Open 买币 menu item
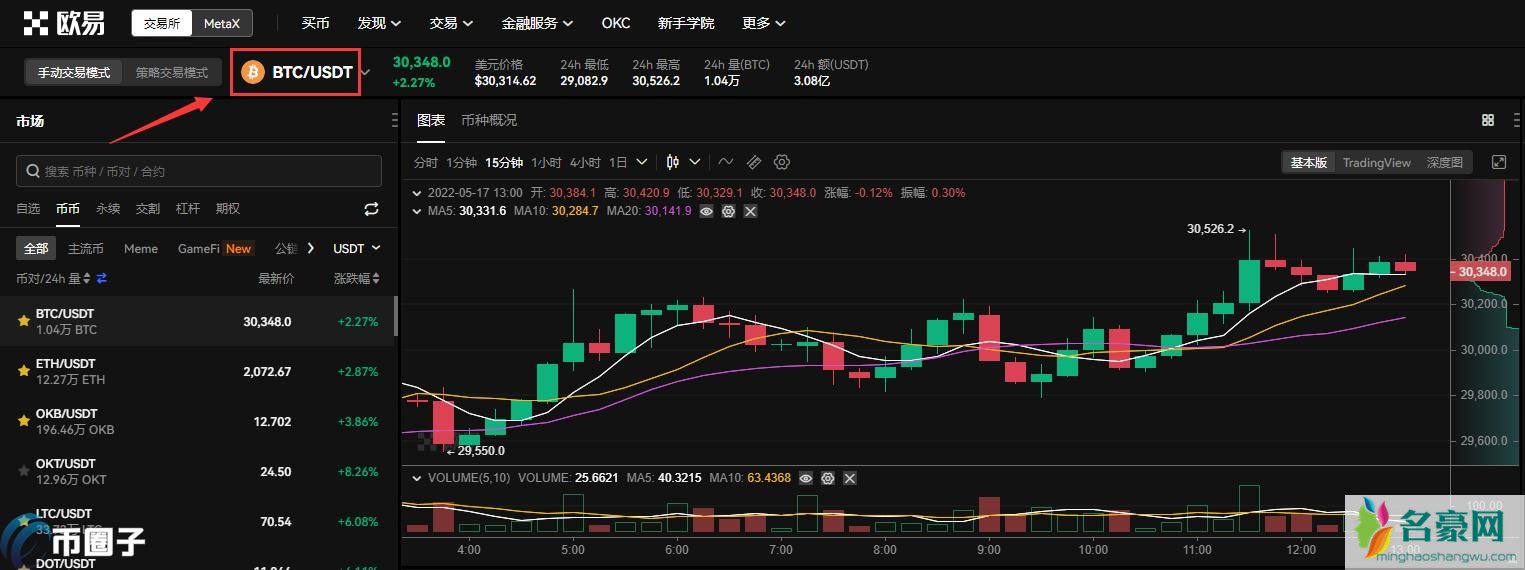The image size is (1525, 570). coord(315,22)
